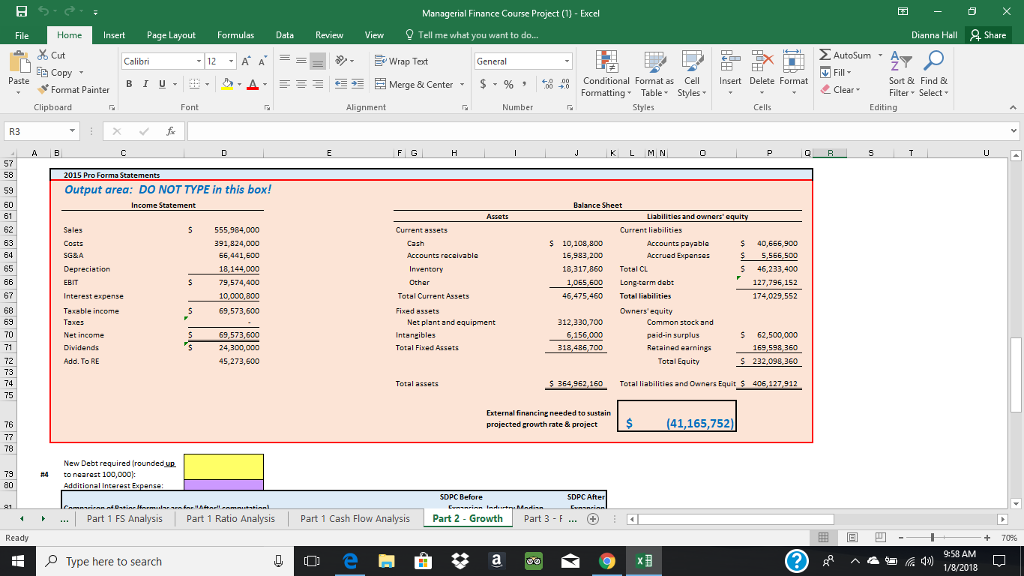Click Tell me what you want to do
This screenshot has height=576, width=1024.
[x=472, y=35]
